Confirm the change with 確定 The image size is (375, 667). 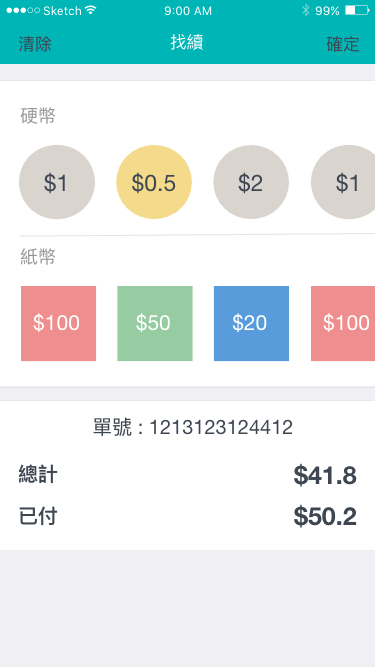(343, 44)
